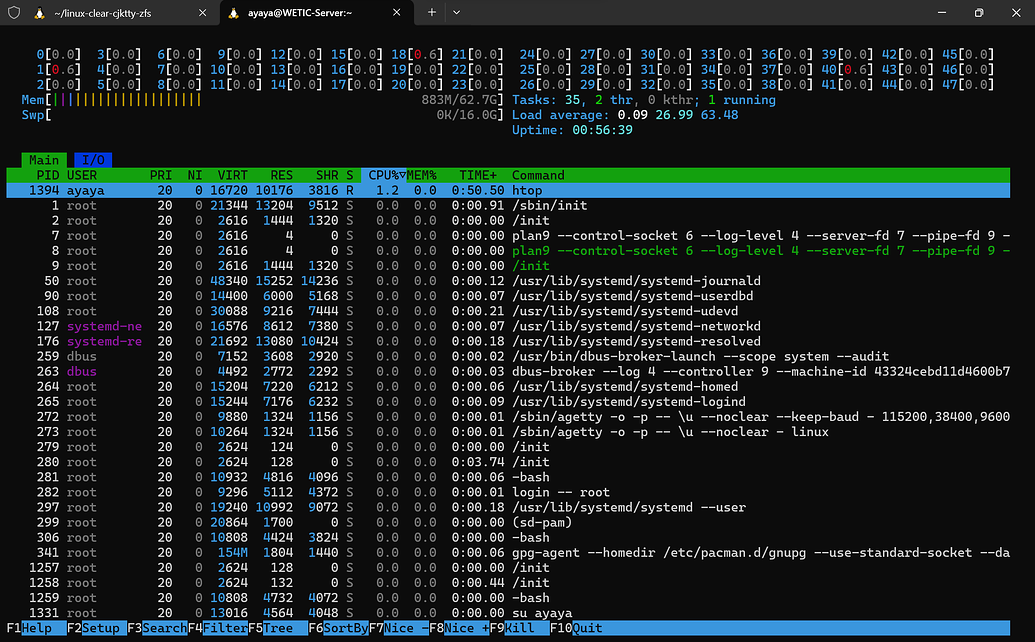Sort by VIRT column header
The image size is (1035, 642).
tap(232, 176)
